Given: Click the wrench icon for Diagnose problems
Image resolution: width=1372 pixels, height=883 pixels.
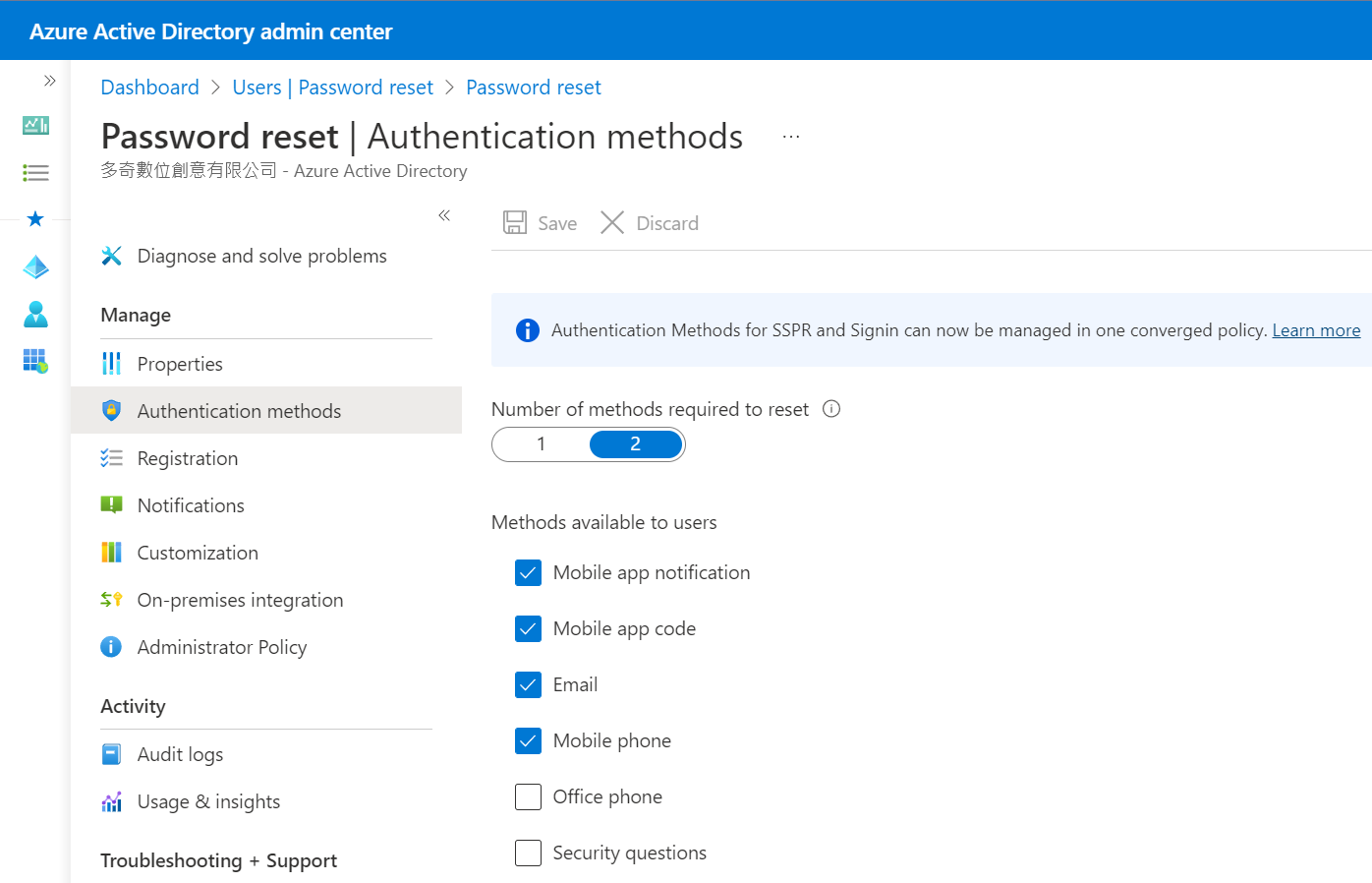Looking at the screenshot, I should point(112,256).
